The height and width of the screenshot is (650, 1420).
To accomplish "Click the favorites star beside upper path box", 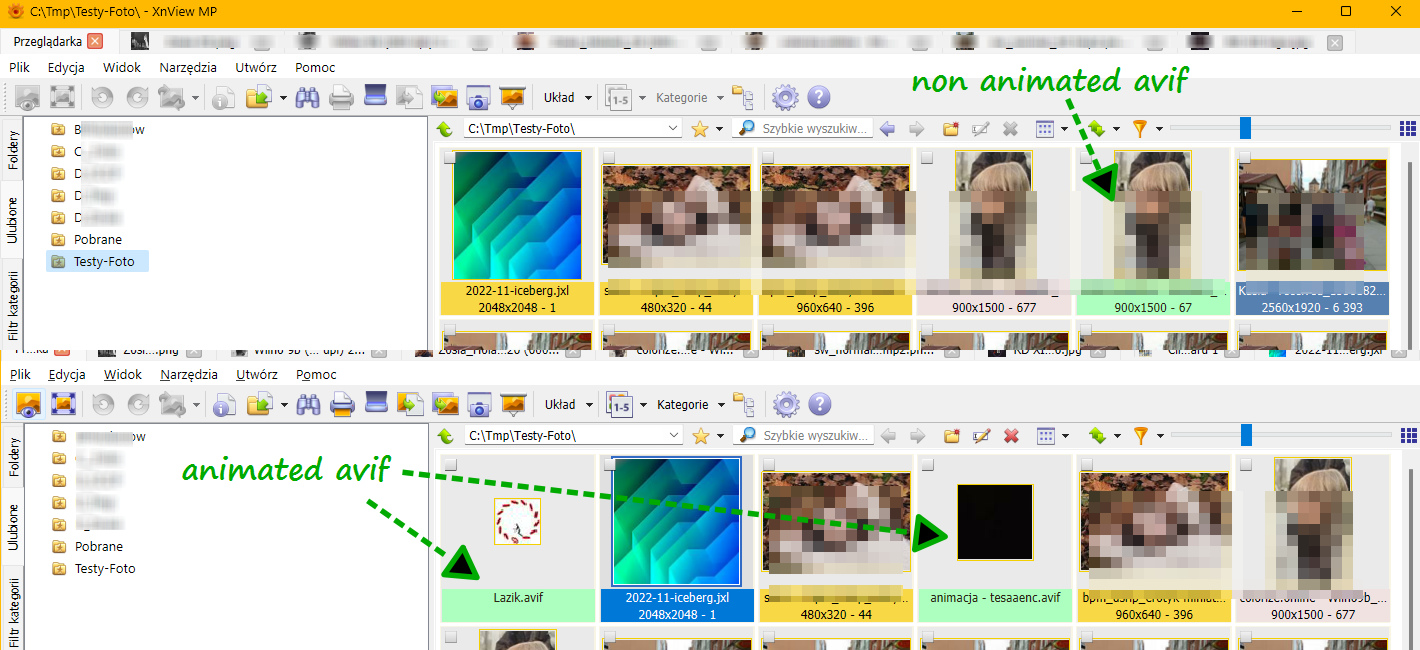I will tap(700, 129).
